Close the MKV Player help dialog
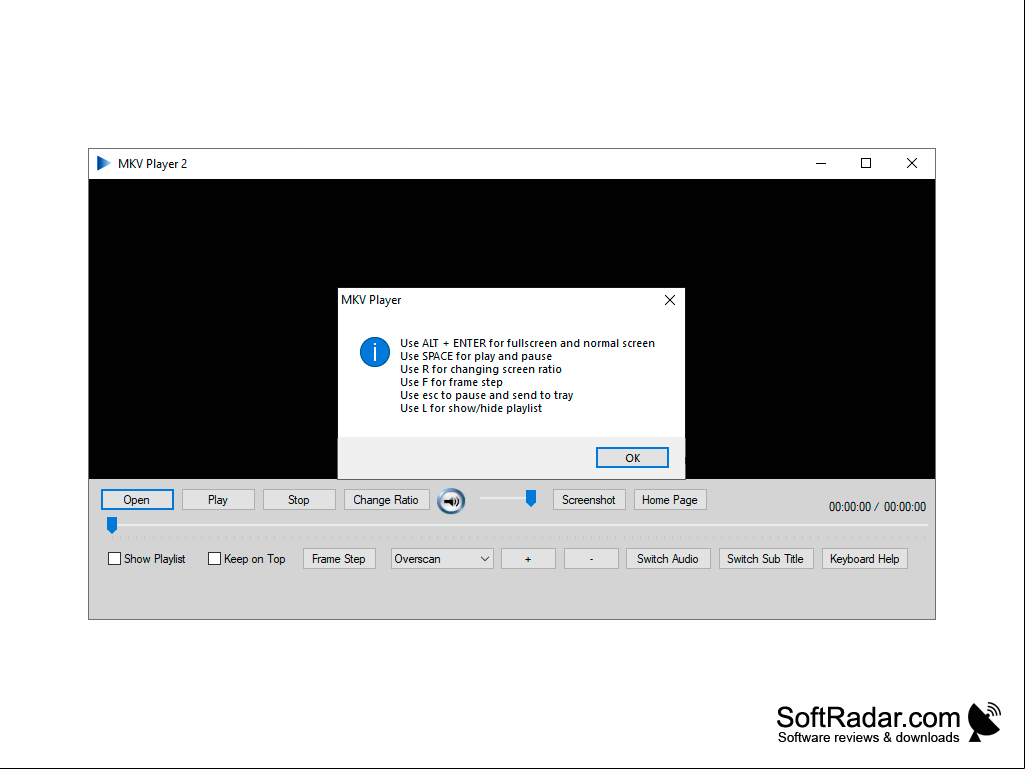The width and height of the screenshot is (1025, 769). (x=670, y=300)
